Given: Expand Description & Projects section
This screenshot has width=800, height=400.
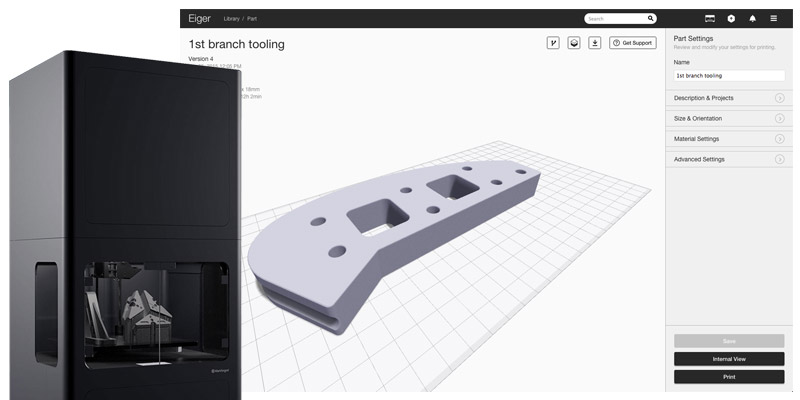Looking at the screenshot, I should 779,98.
